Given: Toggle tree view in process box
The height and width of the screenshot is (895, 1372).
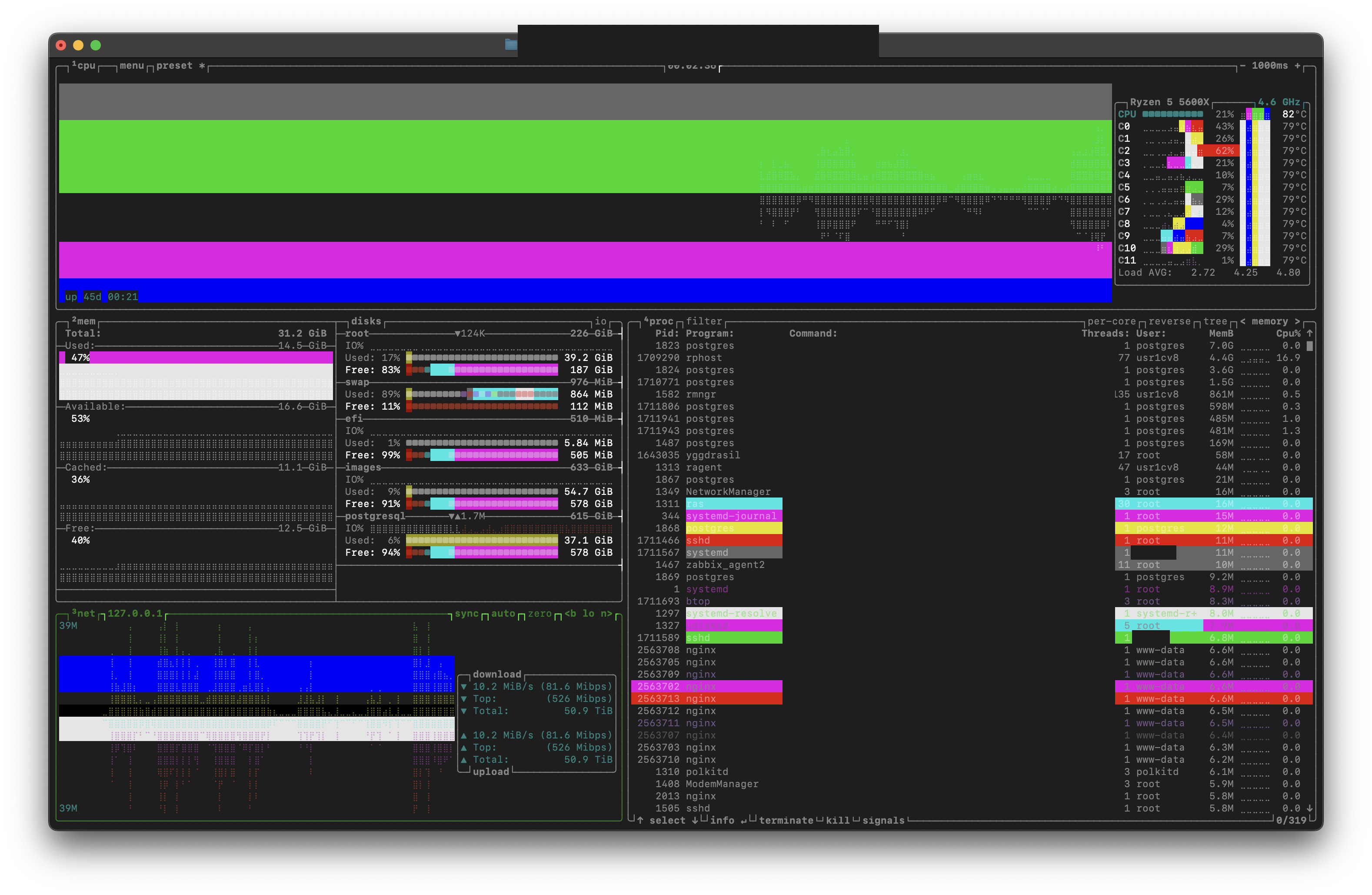Looking at the screenshot, I should pyautogui.click(x=1215, y=321).
